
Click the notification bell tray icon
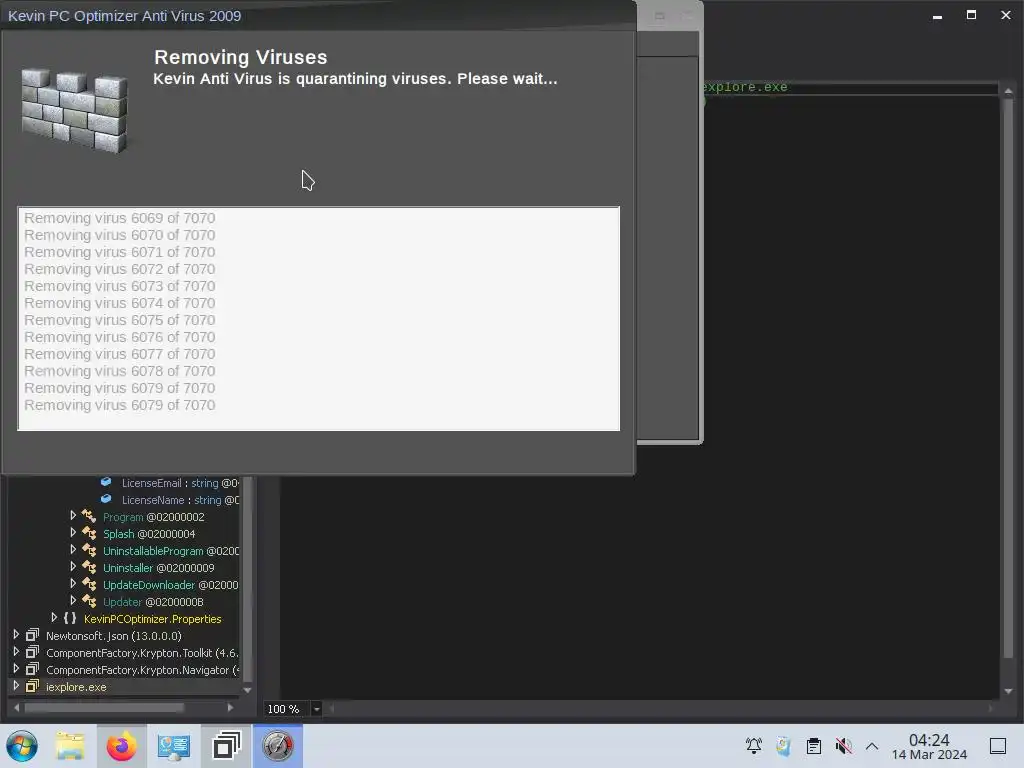click(x=754, y=746)
